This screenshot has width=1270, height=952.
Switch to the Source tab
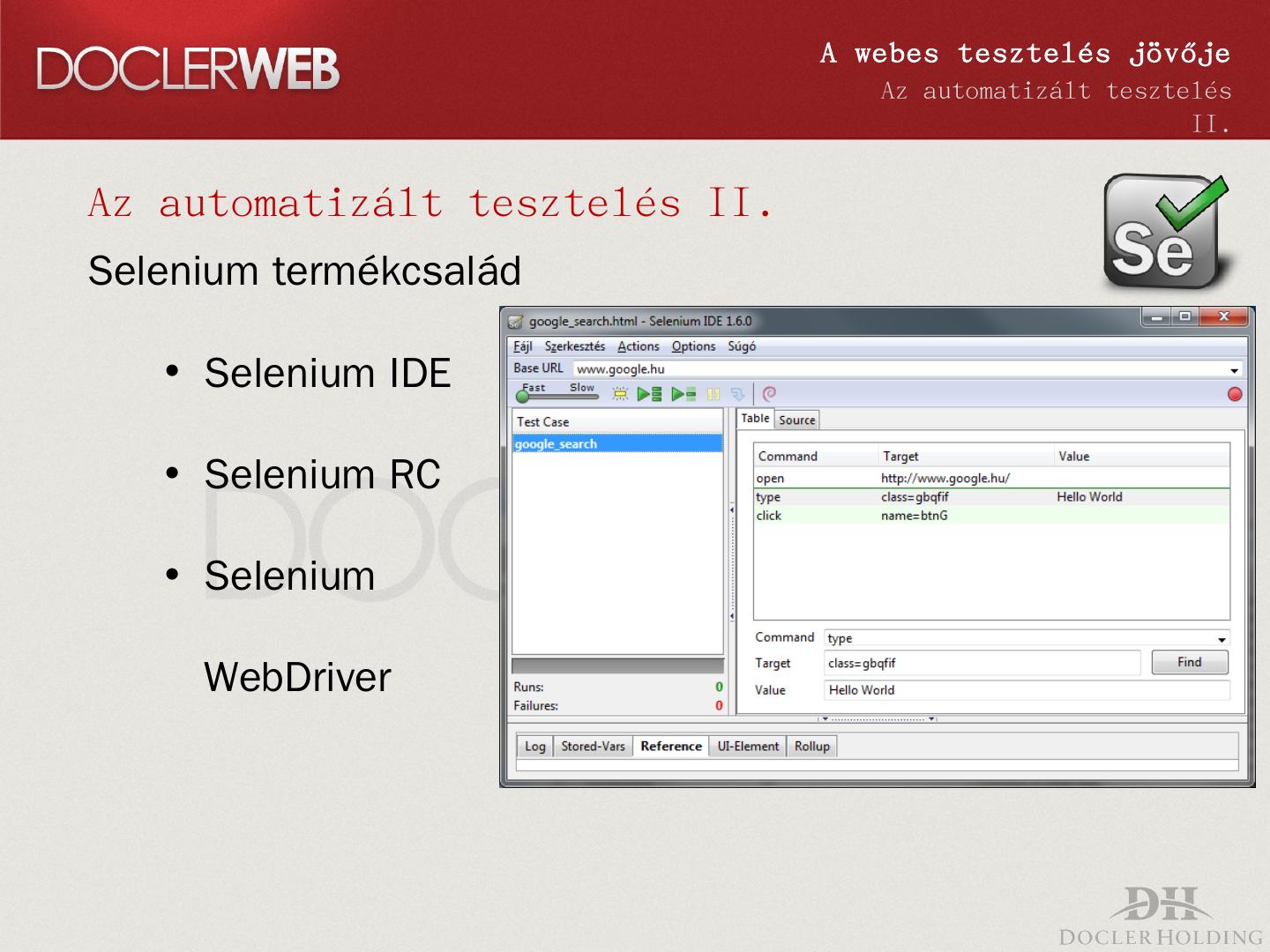pyautogui.click(x=797, y=420)
